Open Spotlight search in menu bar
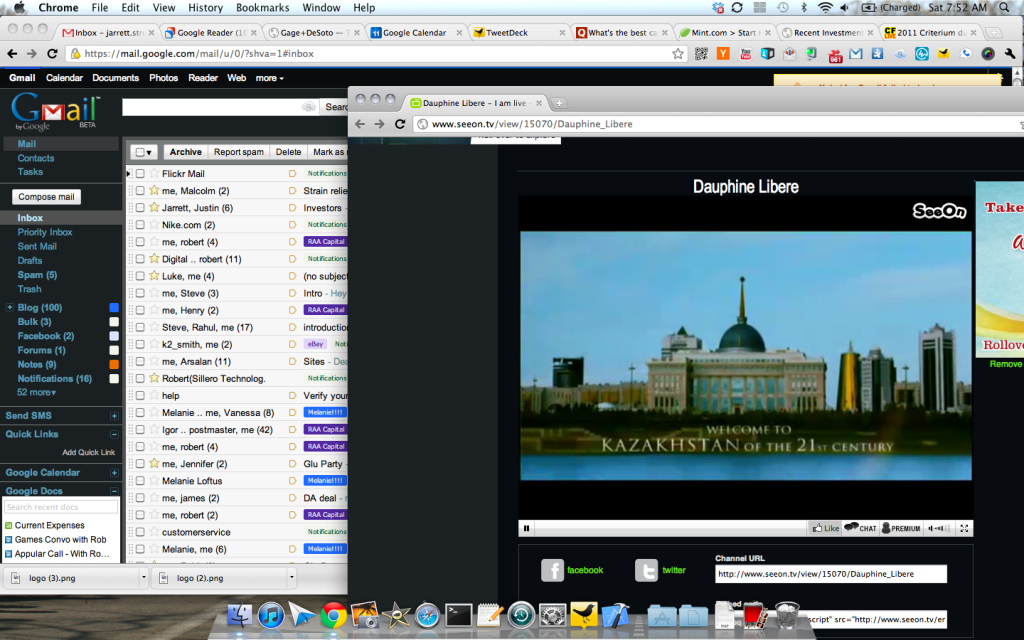The height and width of the screenshot is (640, 1024). [1004, 8]
